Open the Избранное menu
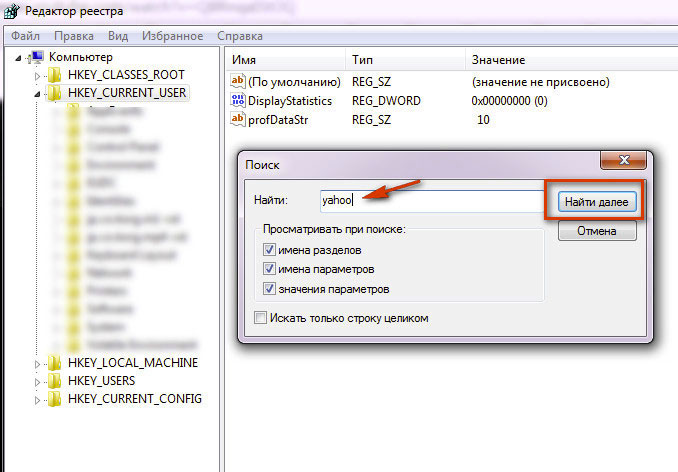This screenshot has width=678, height=472. pyautogui.click(x=172, y=36)
